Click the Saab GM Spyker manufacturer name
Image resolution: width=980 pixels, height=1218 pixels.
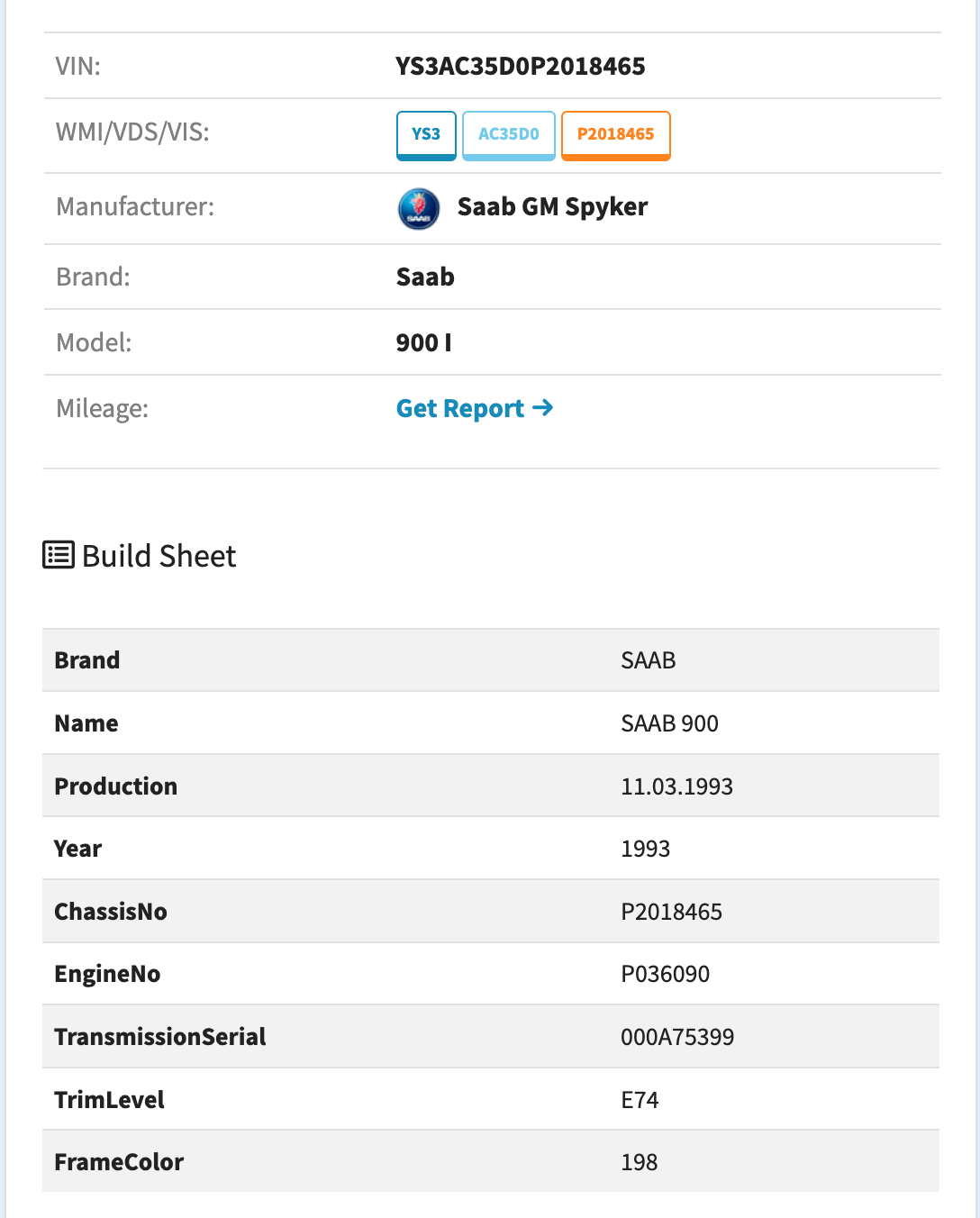click(x=552, y=207)
